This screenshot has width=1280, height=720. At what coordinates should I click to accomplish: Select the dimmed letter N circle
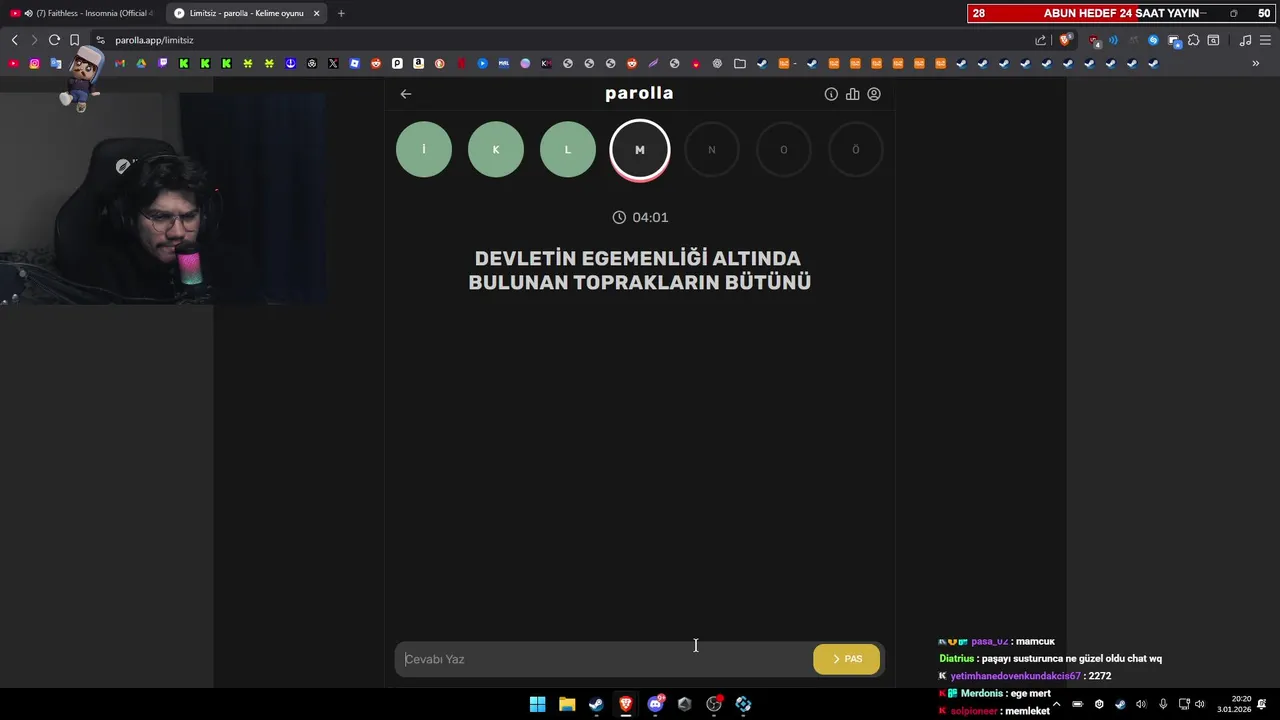(x=712, y=149)
